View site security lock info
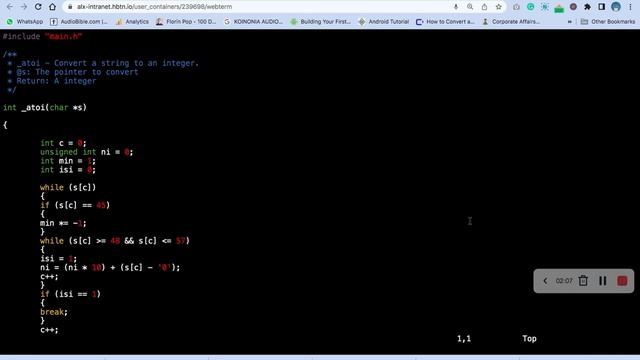Image resolution: width=640 pixels, height=360 pixels. click(70, 7)
